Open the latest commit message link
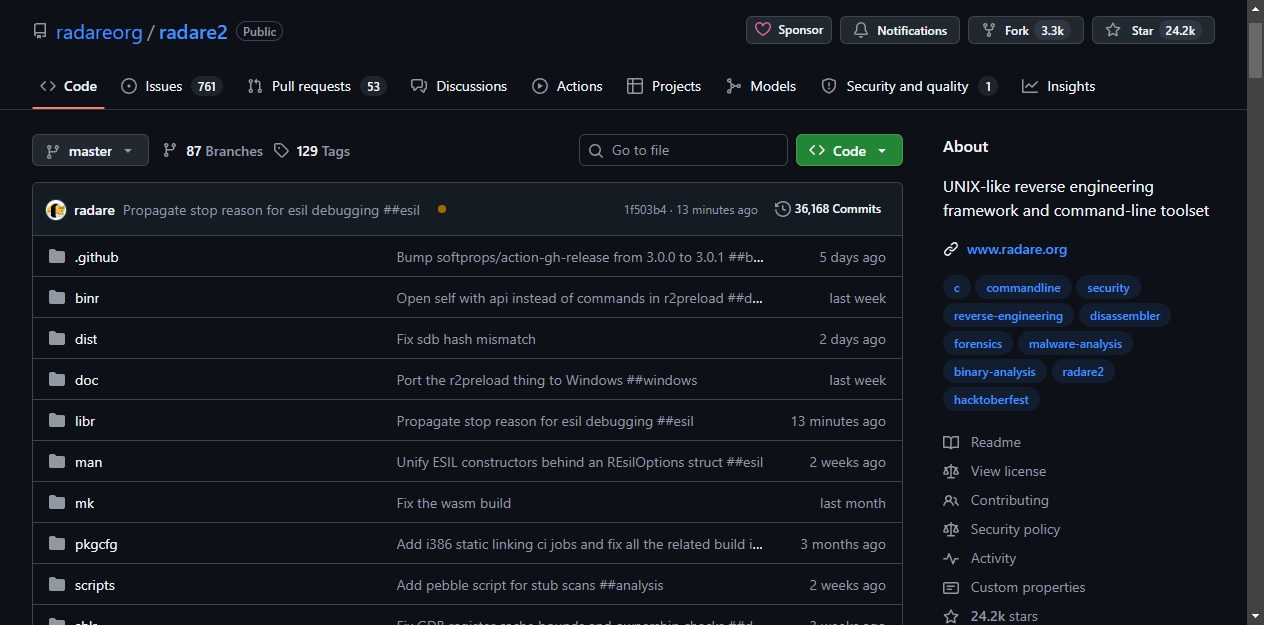This screenshot has width=1264, height=625. [271, 210]
